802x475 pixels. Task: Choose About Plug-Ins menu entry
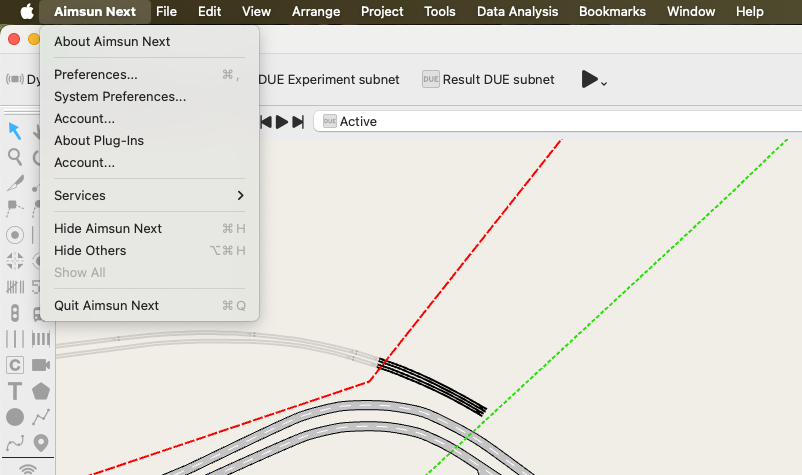point(99,141)
